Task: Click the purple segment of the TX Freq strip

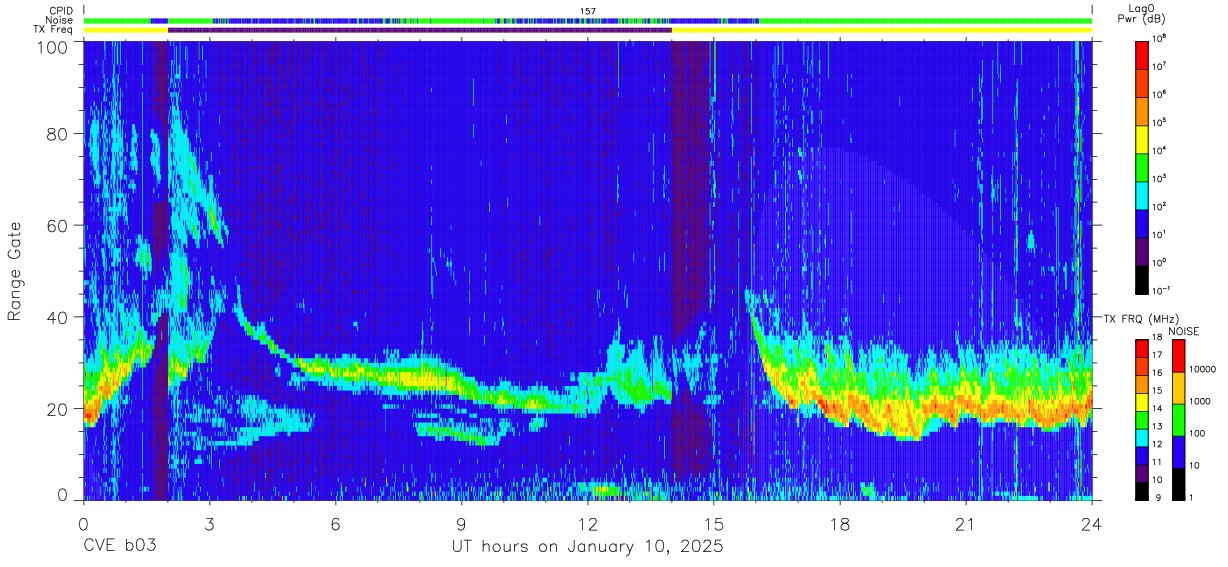Action: tap(420, 30)
